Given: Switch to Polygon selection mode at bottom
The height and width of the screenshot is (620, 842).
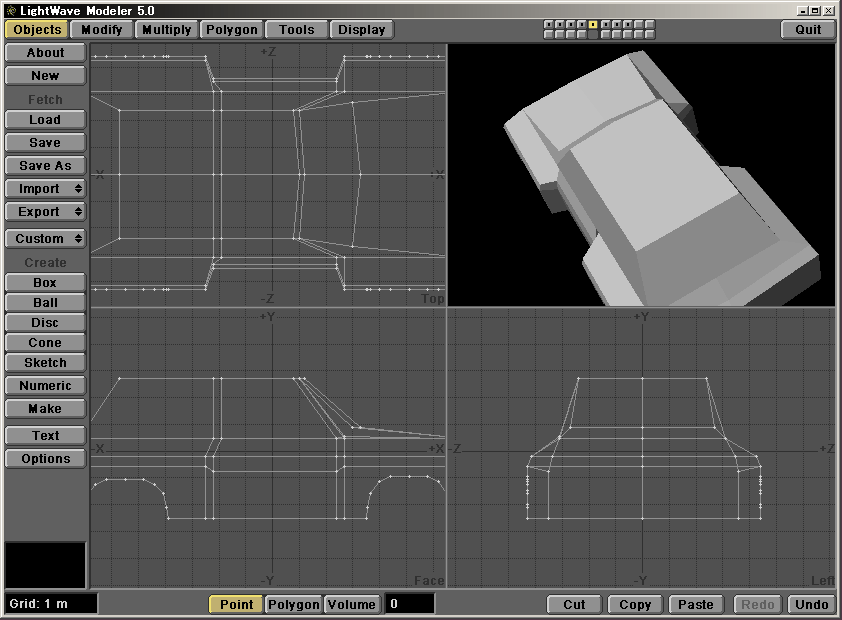Looking at the screenshot, I should 294,604.
